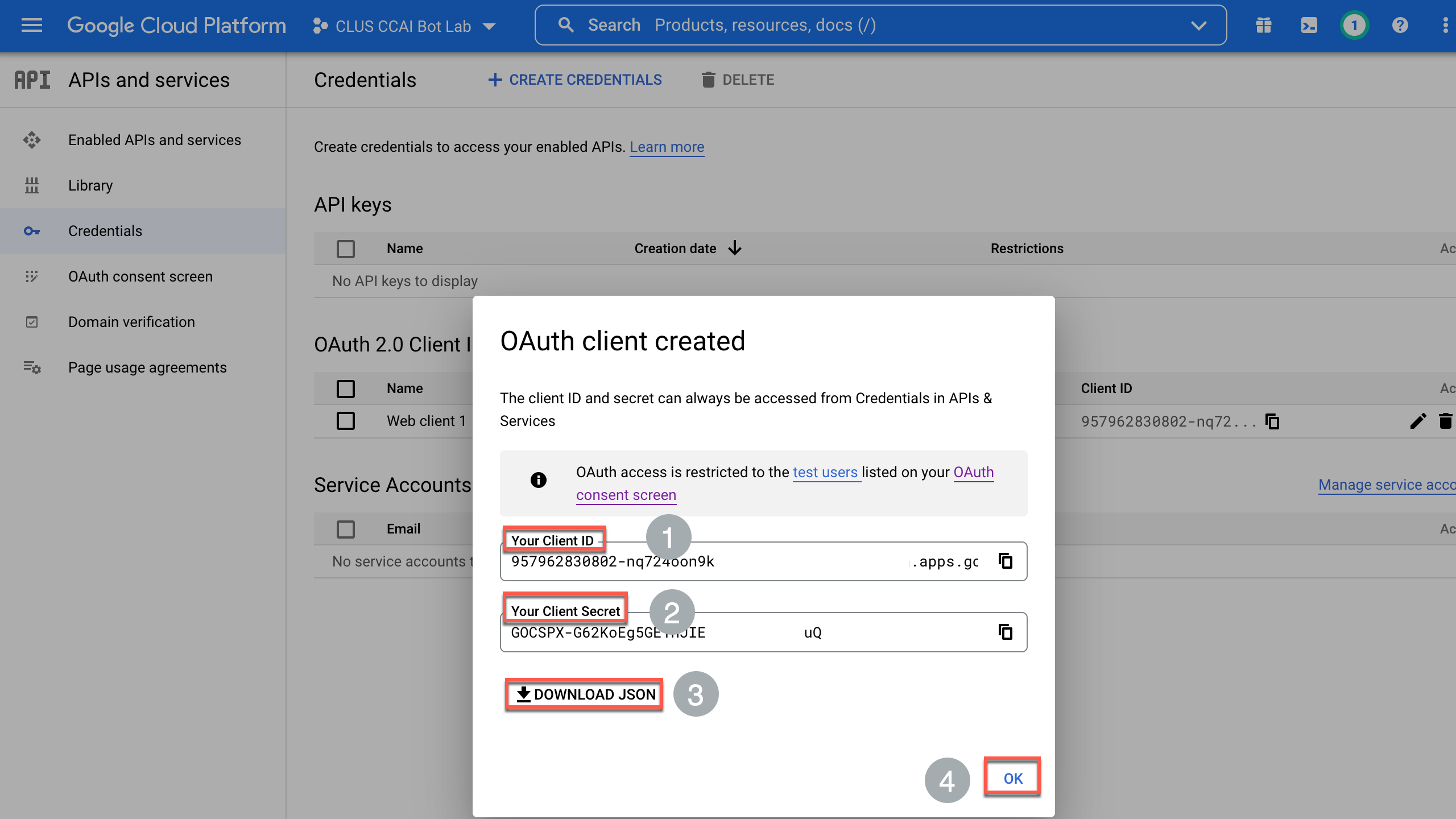Click the Email column header
This screenshot has width=1456, height=819.
click(403, 529)
